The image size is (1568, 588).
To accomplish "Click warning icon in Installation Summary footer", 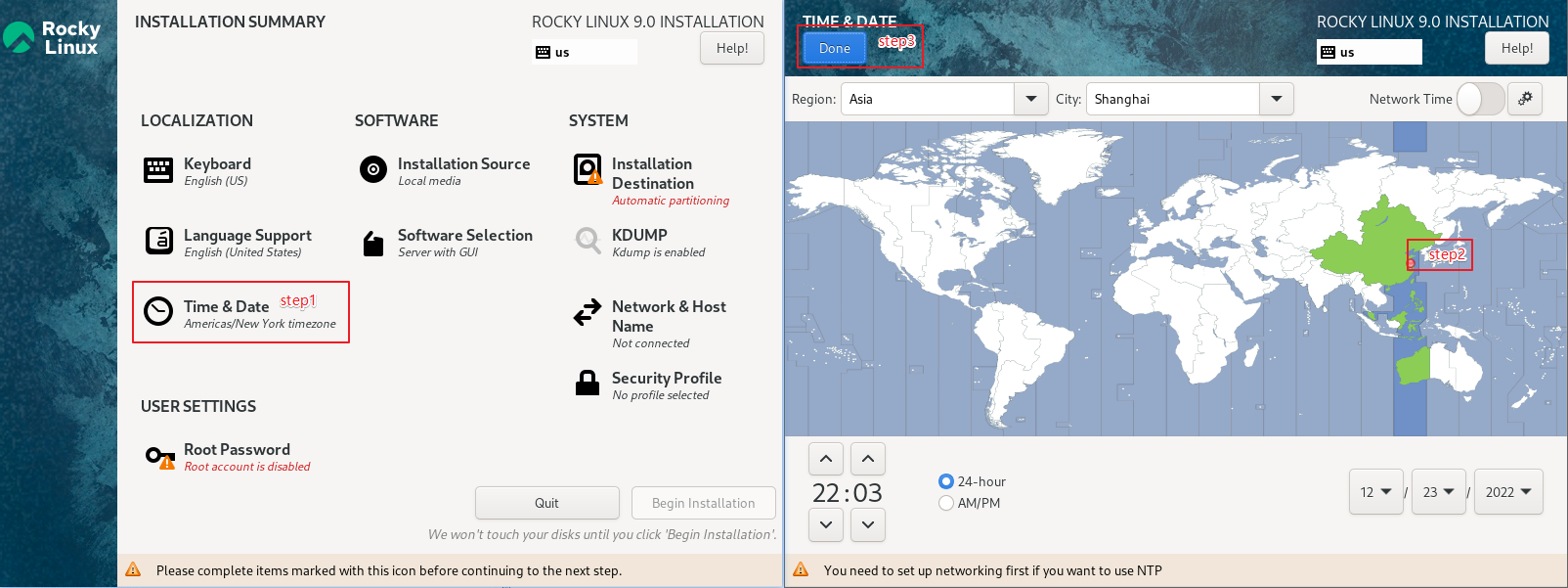I will pyautogui.click(x=133, y=569).
